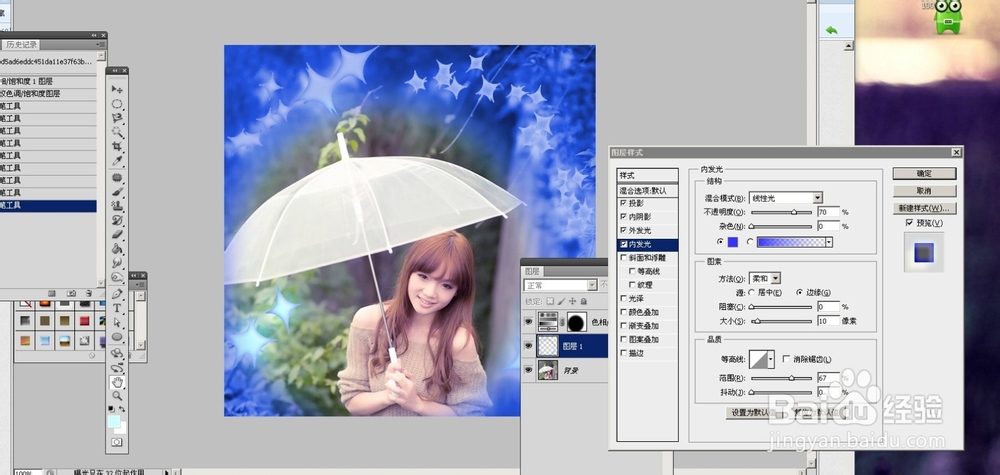Image resolution: width=1000 pixels, height=475 pixels.
Task: Select the Brush tool
Action: (x=117, y=191)
